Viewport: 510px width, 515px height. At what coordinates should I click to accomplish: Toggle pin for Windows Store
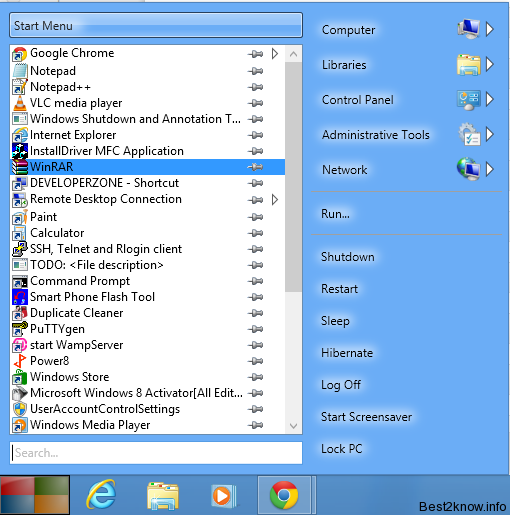coord(256,377)
